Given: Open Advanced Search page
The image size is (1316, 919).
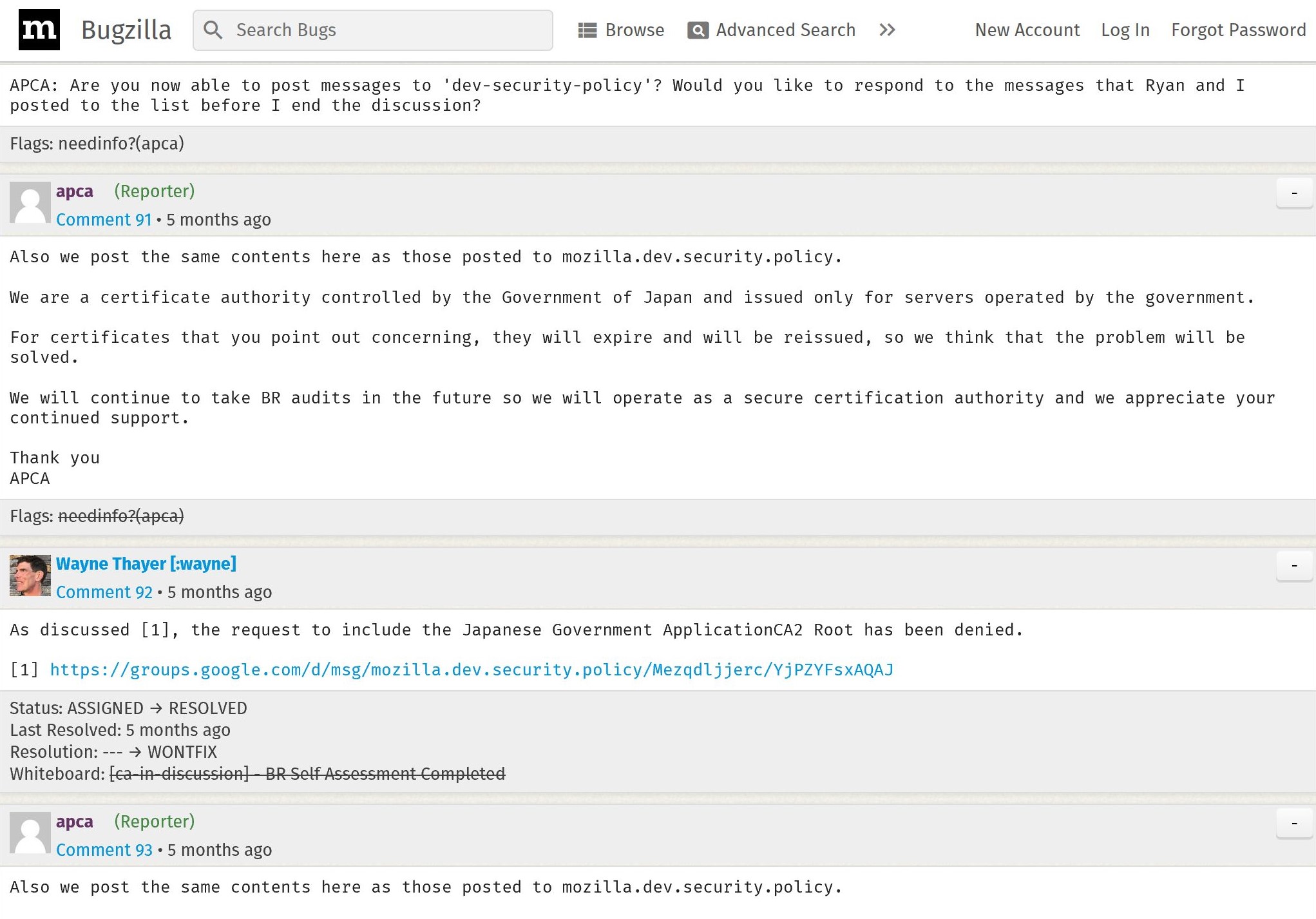Looking at the screenshot, I should (785, 30).
